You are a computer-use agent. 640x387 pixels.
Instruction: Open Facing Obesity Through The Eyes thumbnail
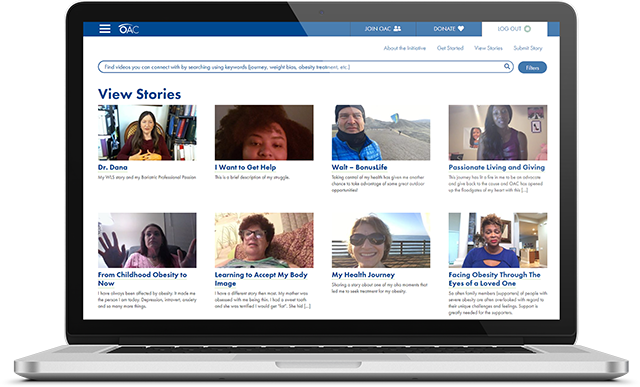tap(498, 240)
